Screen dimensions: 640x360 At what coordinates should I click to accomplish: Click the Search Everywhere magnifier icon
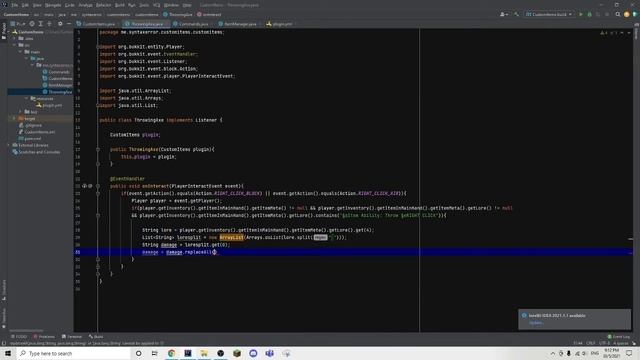pyautogui.click(x=618, y=14)
